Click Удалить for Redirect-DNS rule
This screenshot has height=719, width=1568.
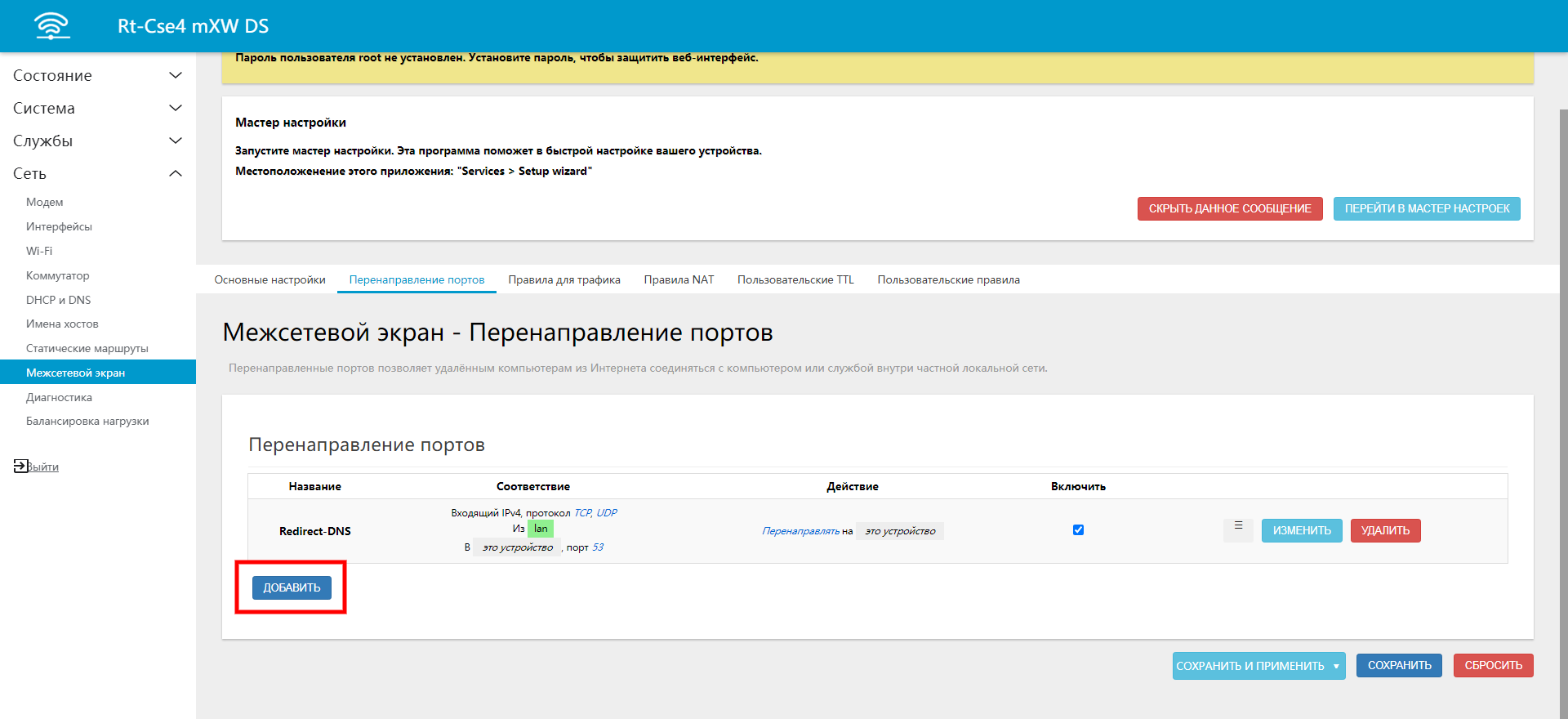pyautogui.click(x=1385, y=530)
